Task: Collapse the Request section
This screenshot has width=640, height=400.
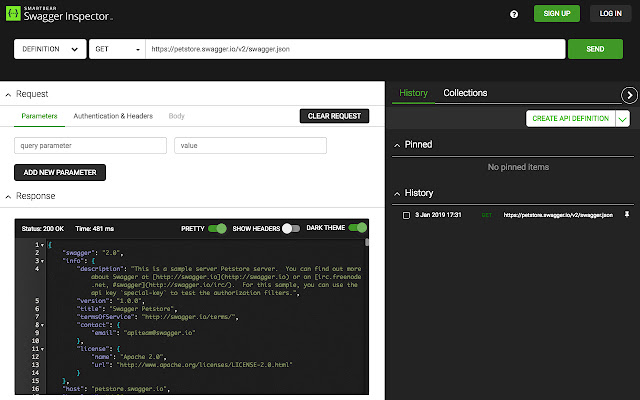Action: pyautogui.click(x=8, y=94)
